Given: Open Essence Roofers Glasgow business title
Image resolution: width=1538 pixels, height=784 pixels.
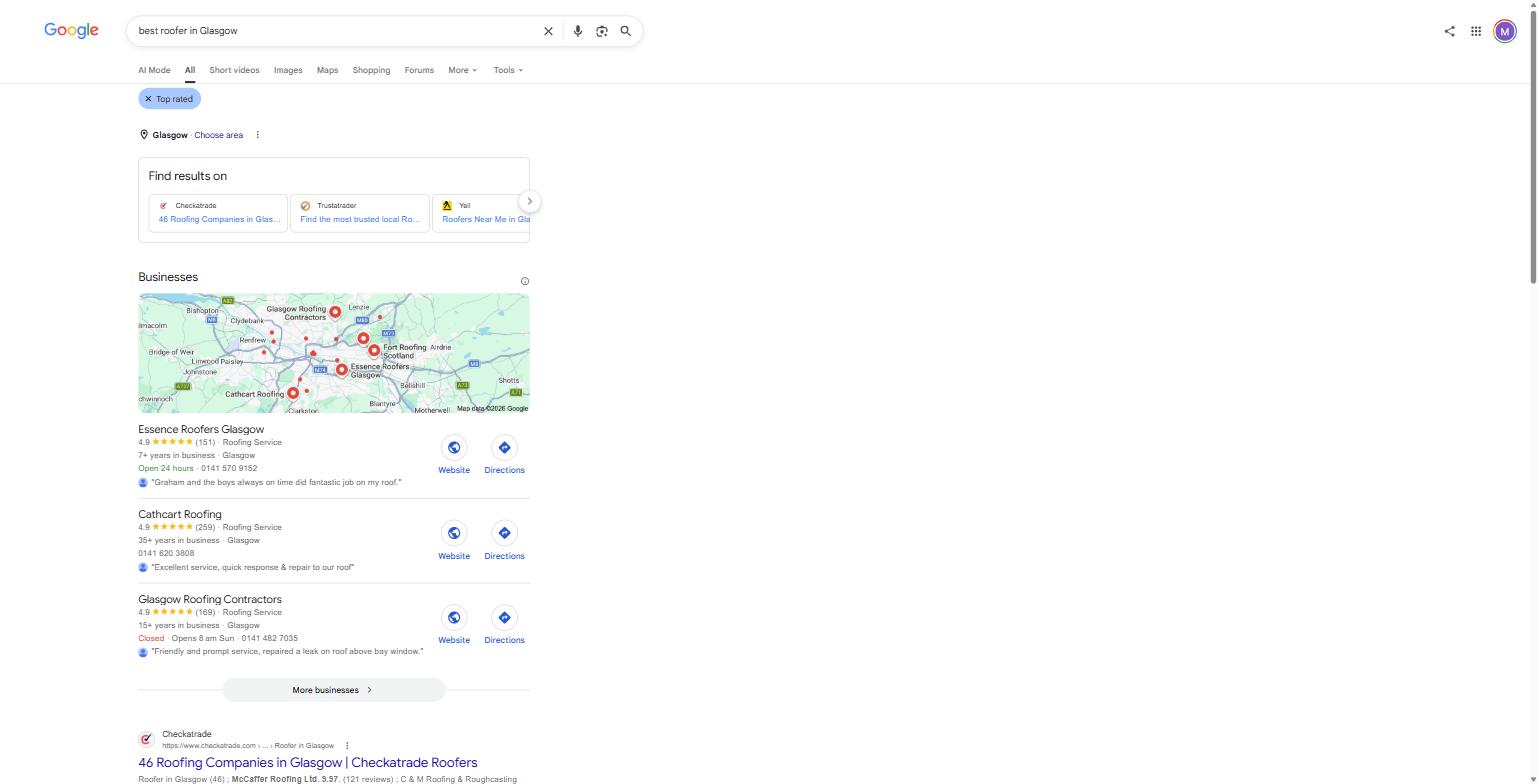Looking at the screenshot, I should point(201,429).
